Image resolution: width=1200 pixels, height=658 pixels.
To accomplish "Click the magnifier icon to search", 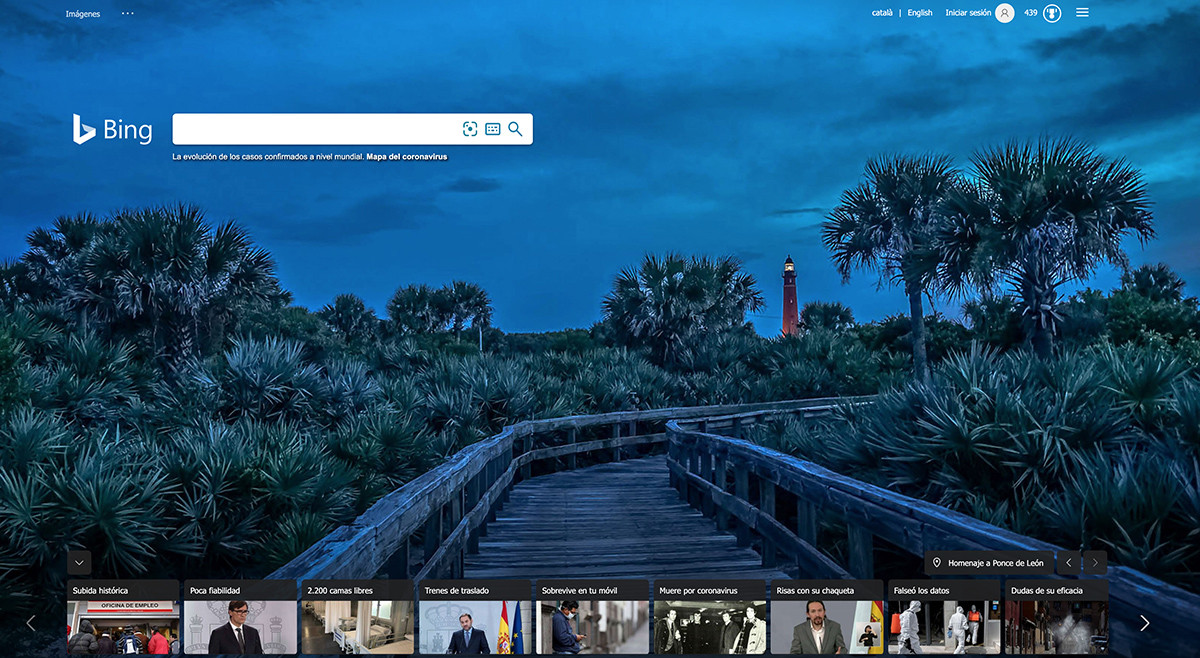I will pos(515,128).
